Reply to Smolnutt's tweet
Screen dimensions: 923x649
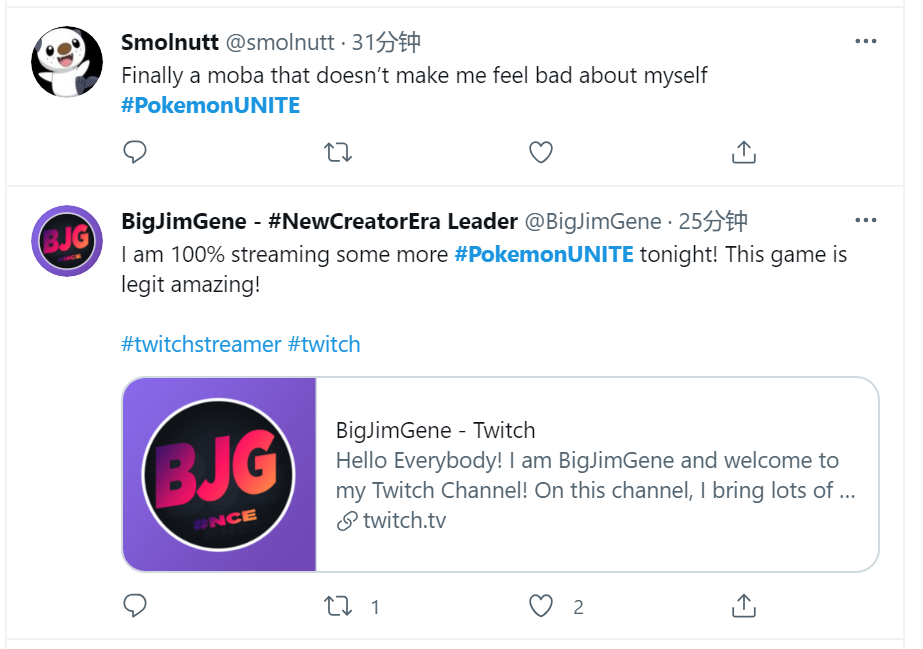click(135, 152)
